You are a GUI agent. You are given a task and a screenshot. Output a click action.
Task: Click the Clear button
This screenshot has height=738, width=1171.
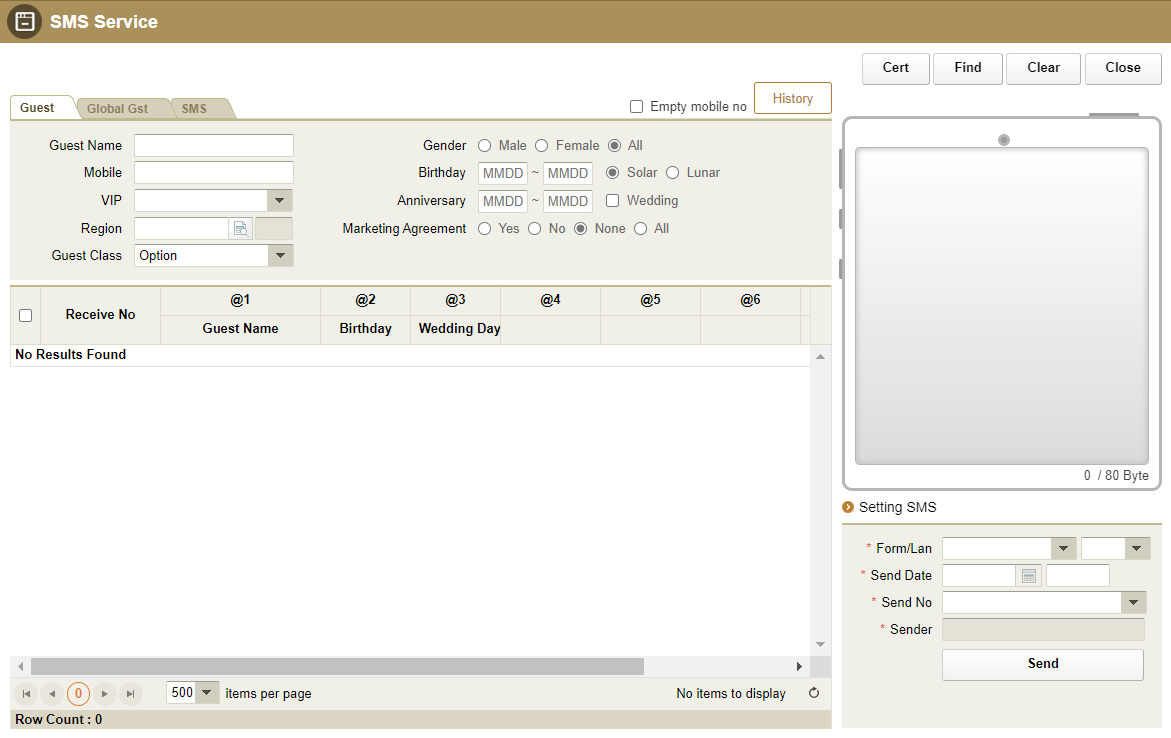point(1043,68)
